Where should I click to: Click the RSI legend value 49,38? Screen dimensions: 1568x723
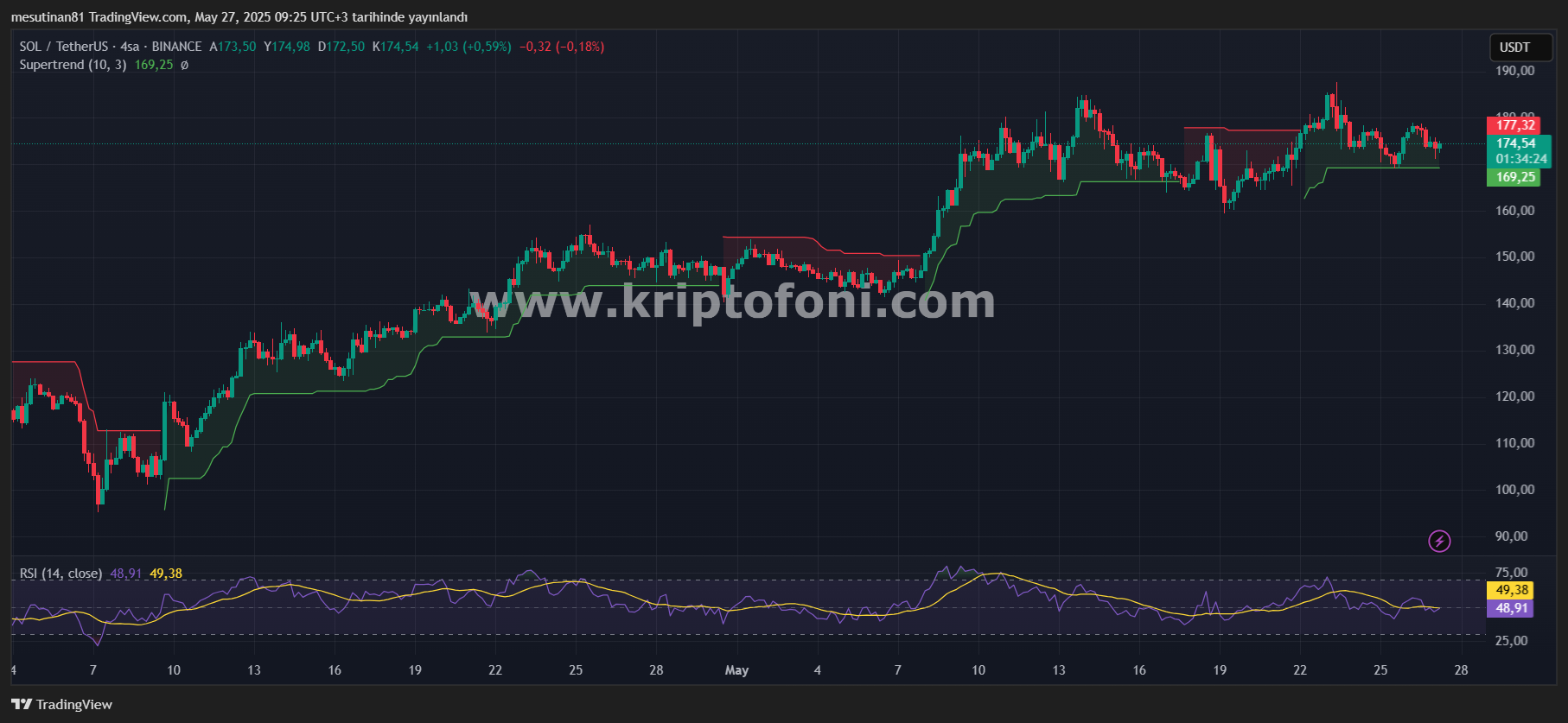click(166, 574)
